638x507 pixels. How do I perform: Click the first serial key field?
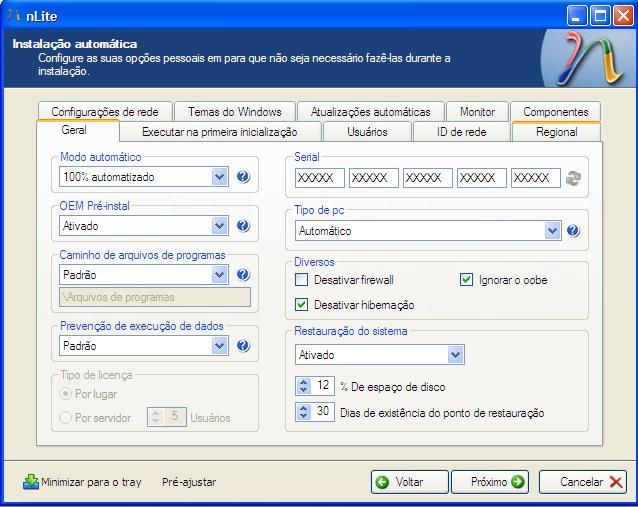pos(320,178)
